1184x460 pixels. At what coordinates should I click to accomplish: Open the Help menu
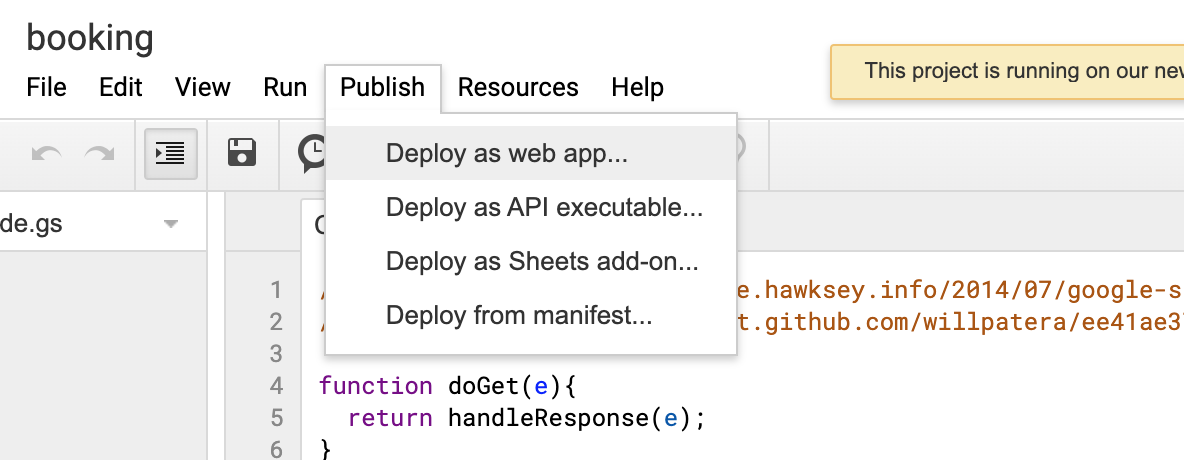[x=638, y=87]
